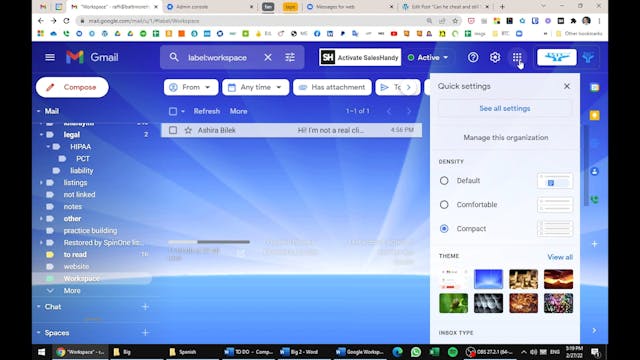The width and height of the screenshot is (640, 360).
Task: Open WhatsApp from the taskbar
Action: coord(416,351)
